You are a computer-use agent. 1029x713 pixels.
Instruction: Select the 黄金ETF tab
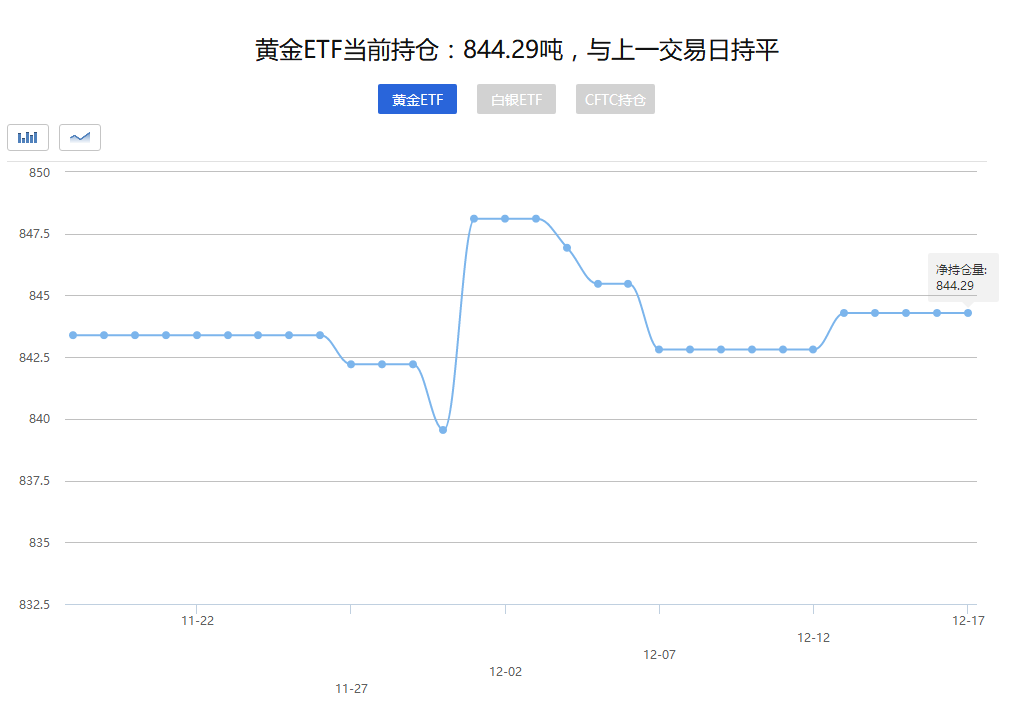coord(417,99)
